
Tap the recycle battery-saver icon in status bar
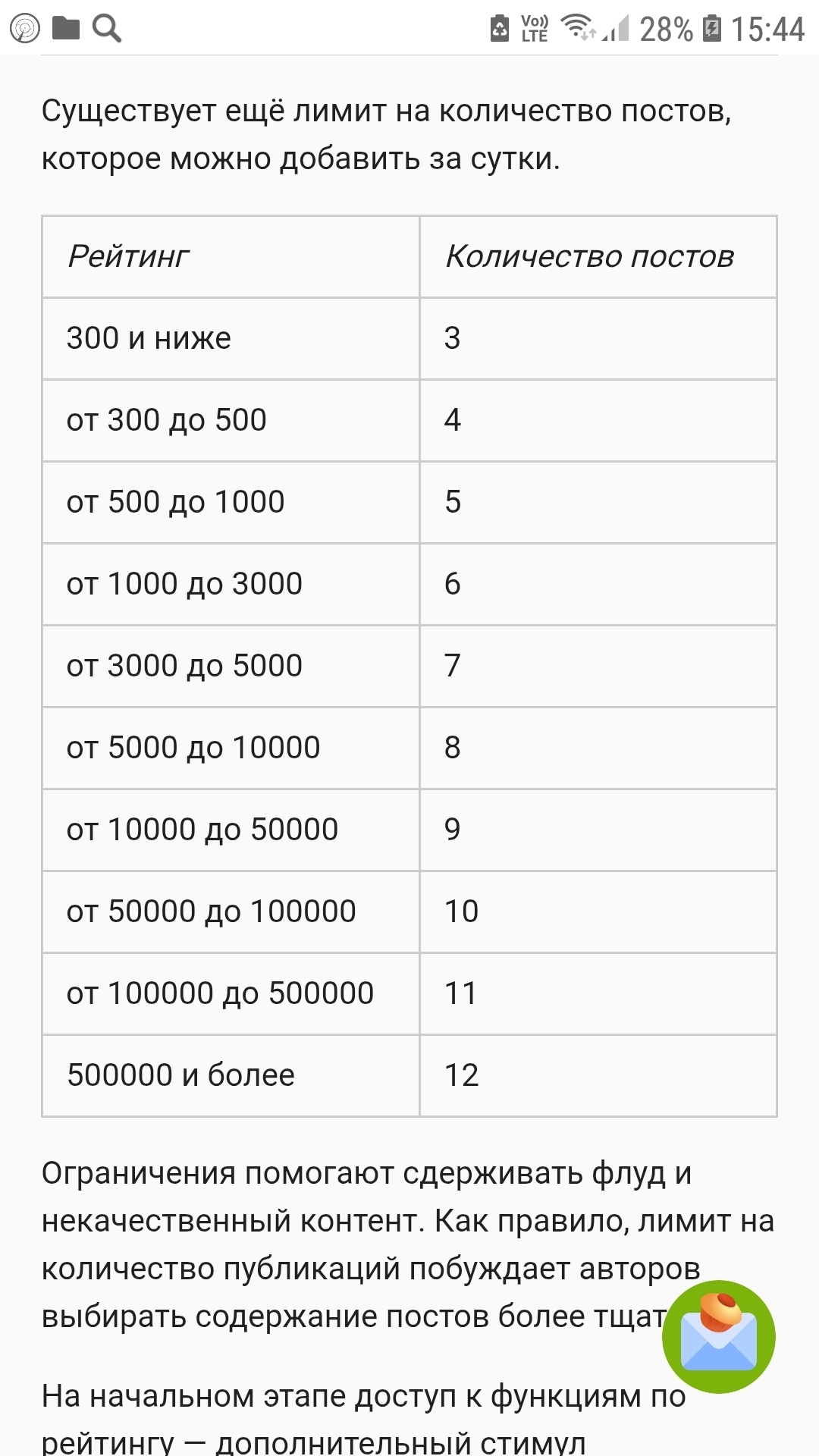point(500,29)
